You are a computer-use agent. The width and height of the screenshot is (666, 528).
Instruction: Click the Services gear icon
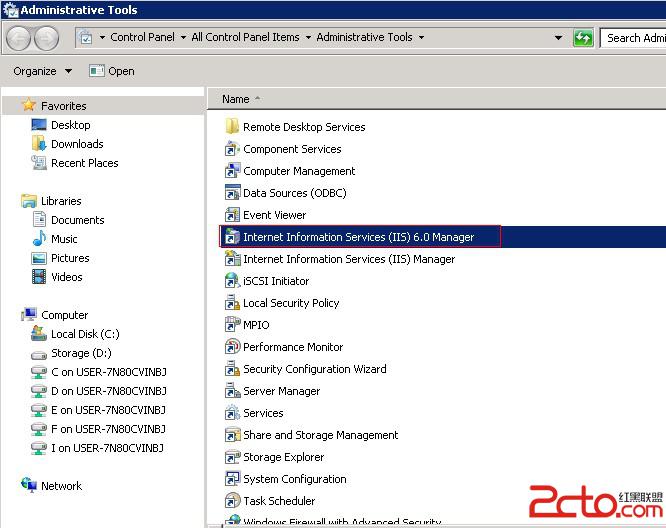(232, 413)
